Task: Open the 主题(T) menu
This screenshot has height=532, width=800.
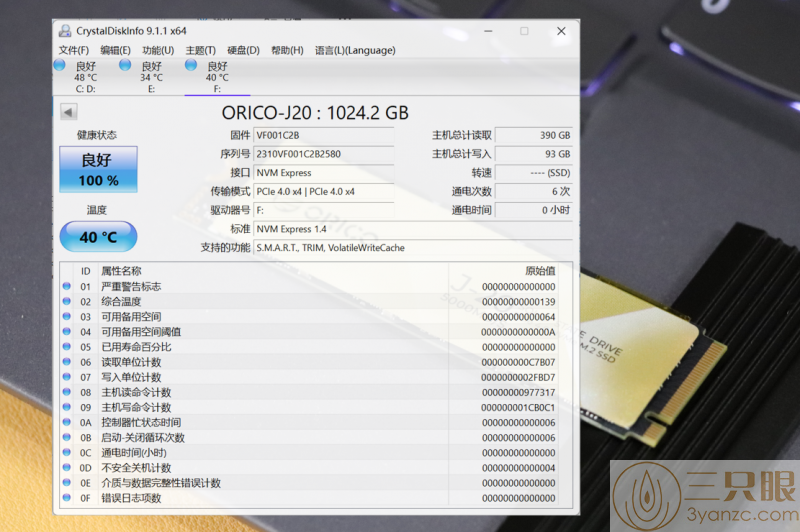Action: coord(201,50)
